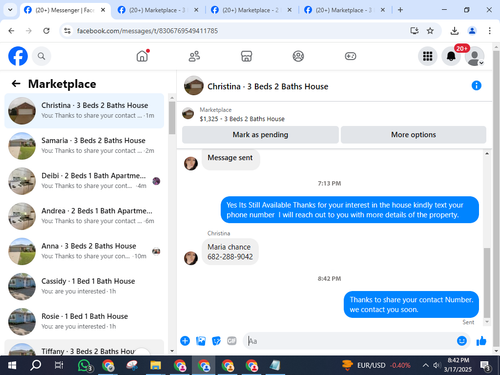This screenshot has height=375, width=500.
Task: Open browser downloads icon
Action: pyautogui.click(x=454, y=31)
